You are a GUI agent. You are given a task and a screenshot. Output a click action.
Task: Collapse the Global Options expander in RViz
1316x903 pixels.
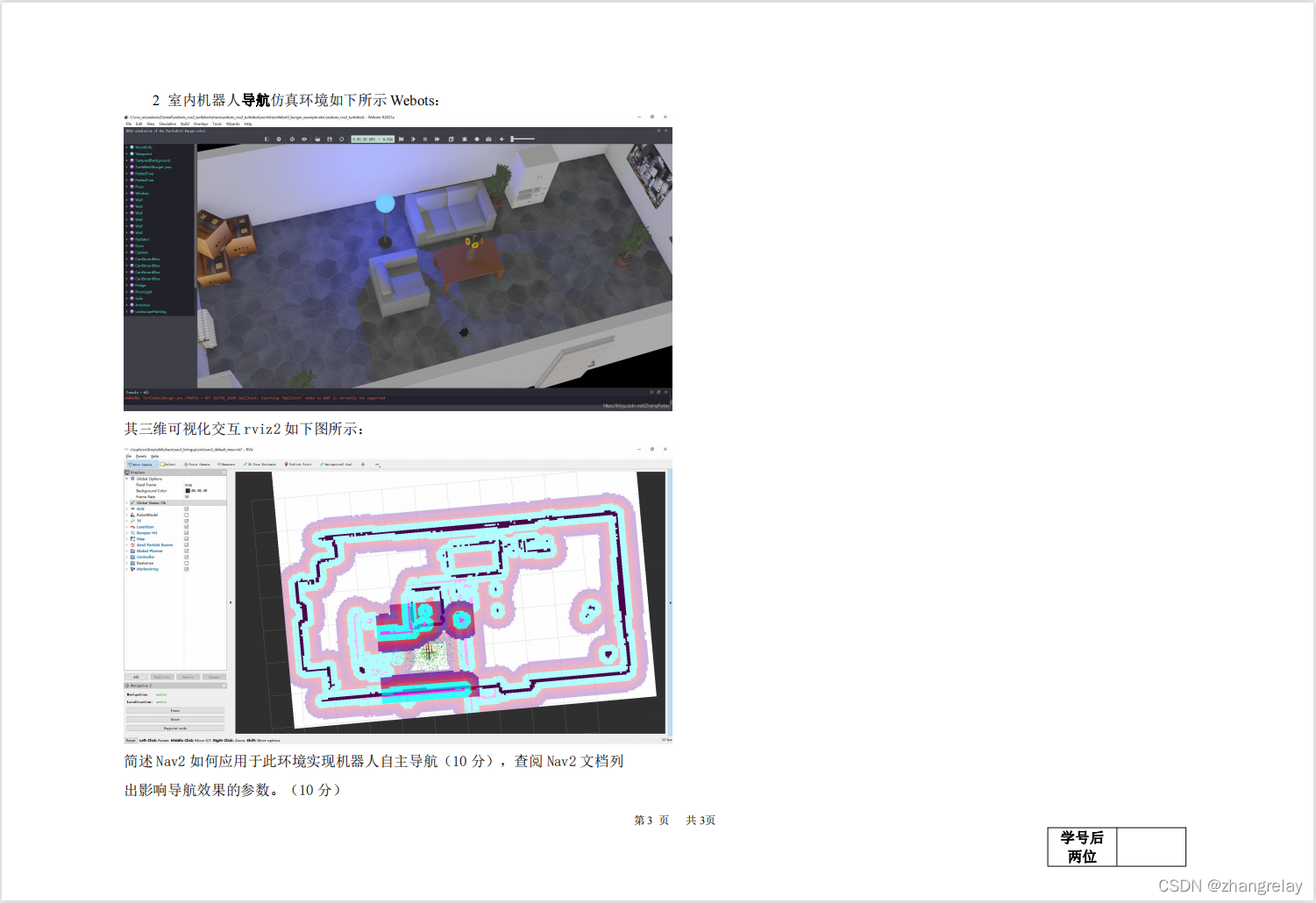[126, 479]
